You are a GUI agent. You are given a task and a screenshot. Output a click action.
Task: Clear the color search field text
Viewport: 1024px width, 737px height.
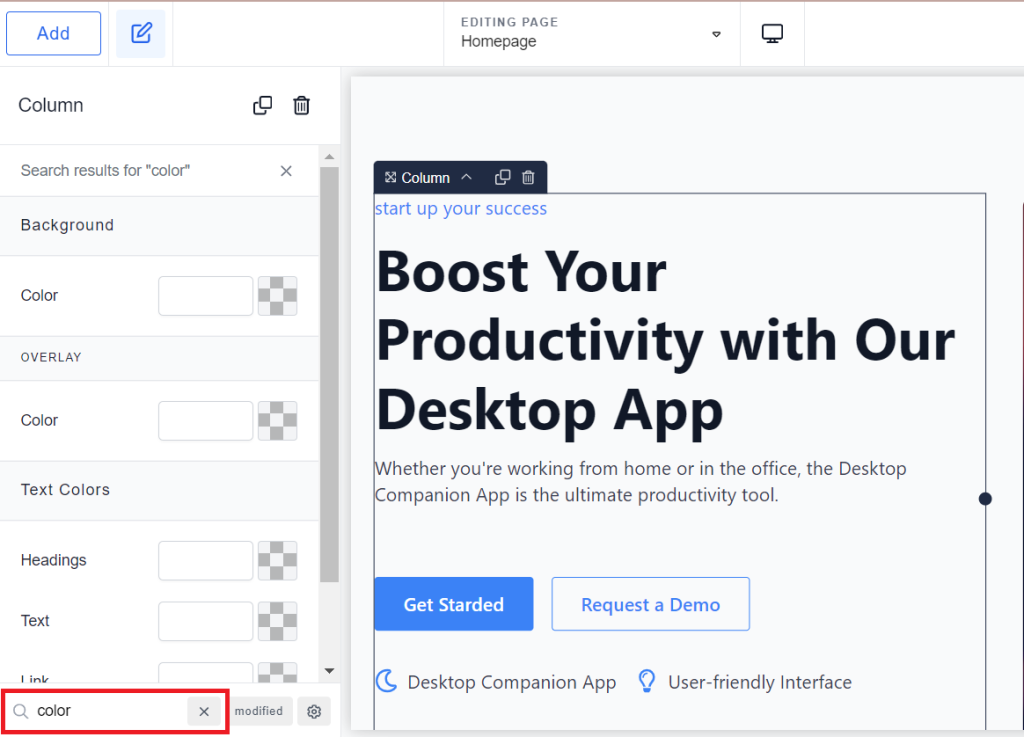click(x=204, y=711)
